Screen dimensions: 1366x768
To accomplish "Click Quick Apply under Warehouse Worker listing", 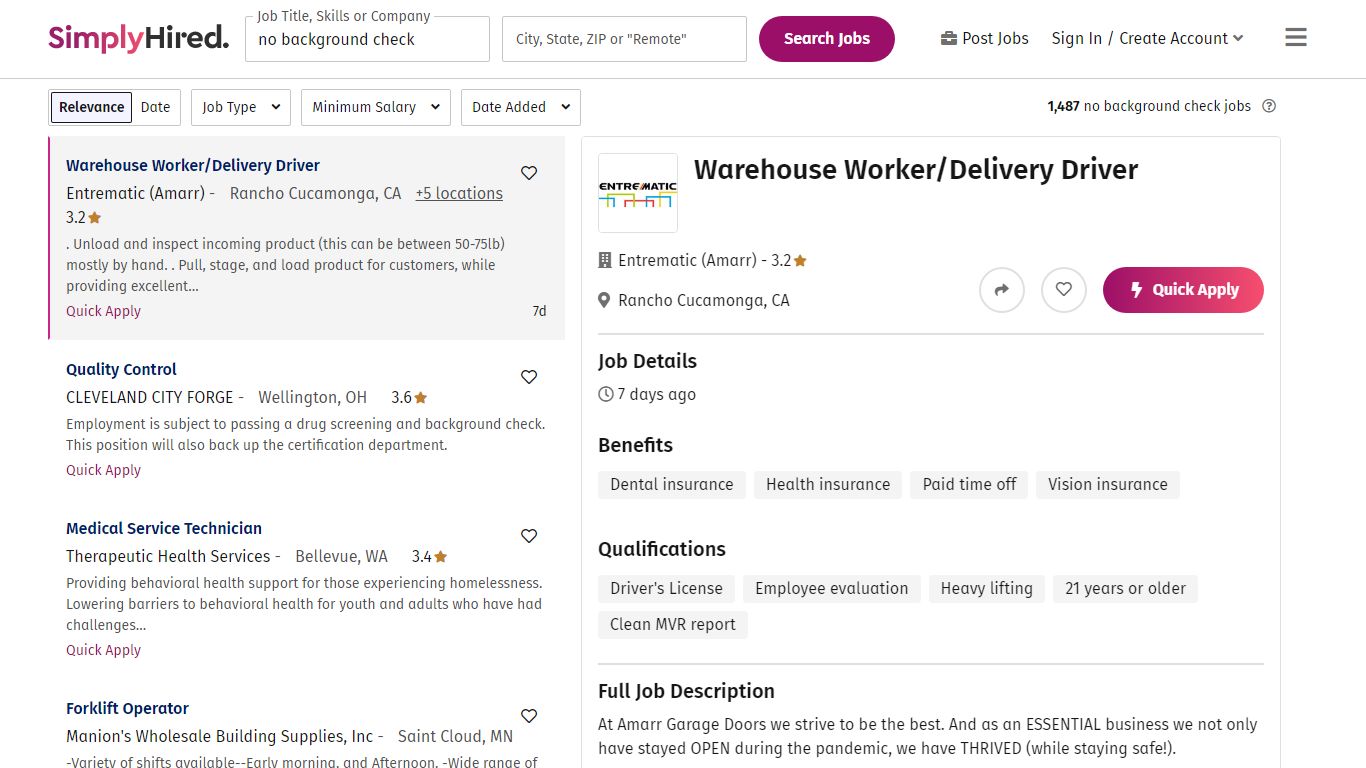I will click(103, 311).
